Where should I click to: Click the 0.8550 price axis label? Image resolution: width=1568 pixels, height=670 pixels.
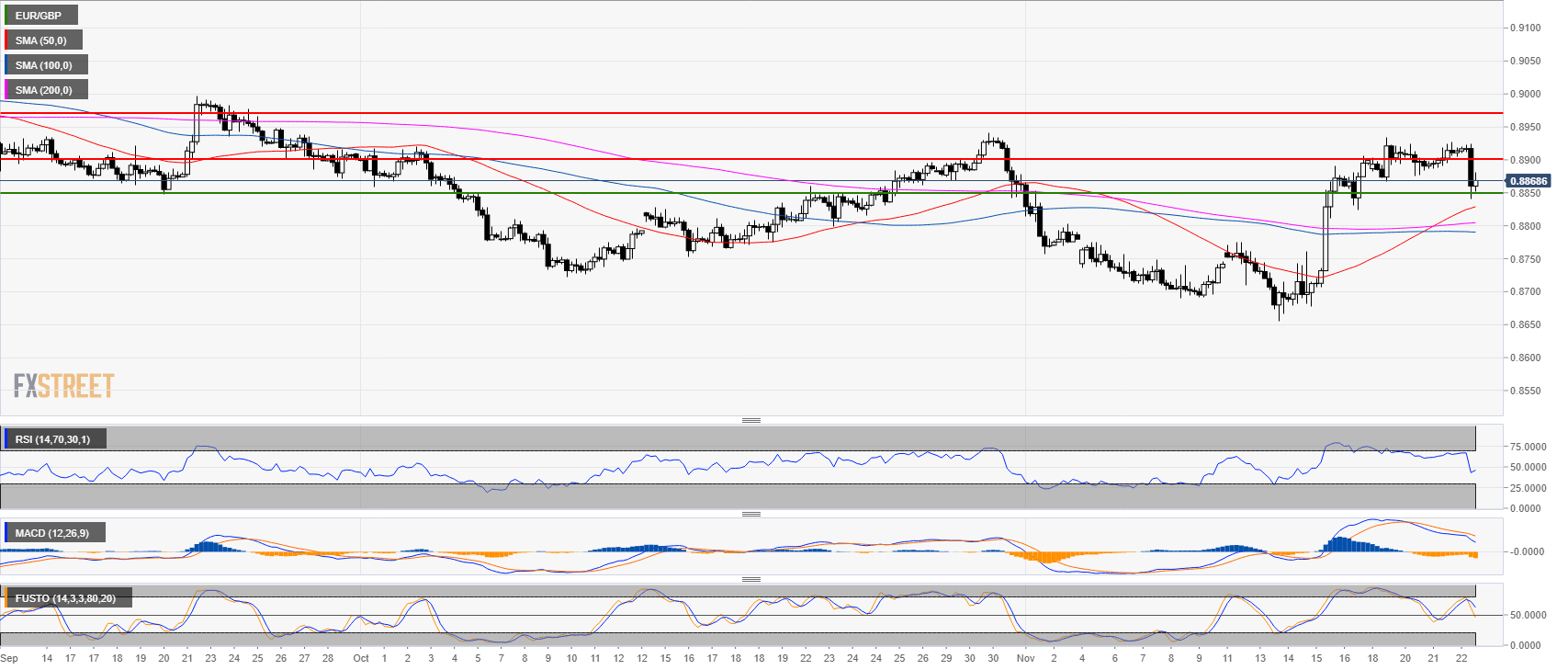point(1526,391)
